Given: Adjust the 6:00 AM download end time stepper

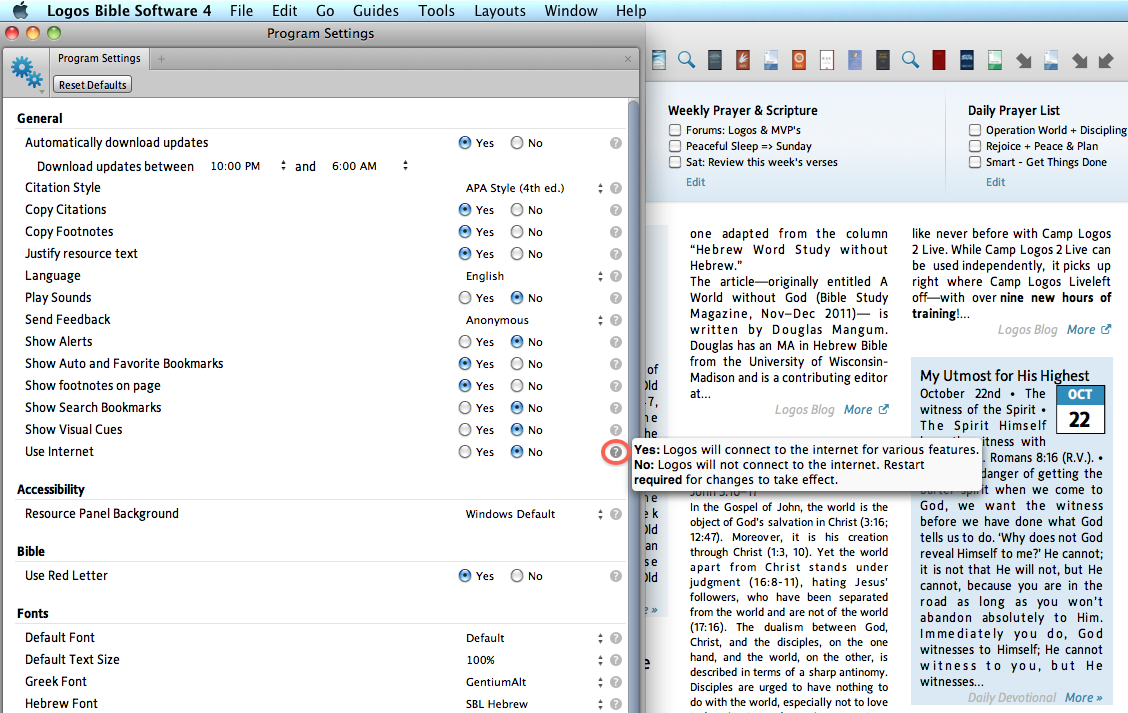Looking at the screenshot, I should click(x=406, y=165).
